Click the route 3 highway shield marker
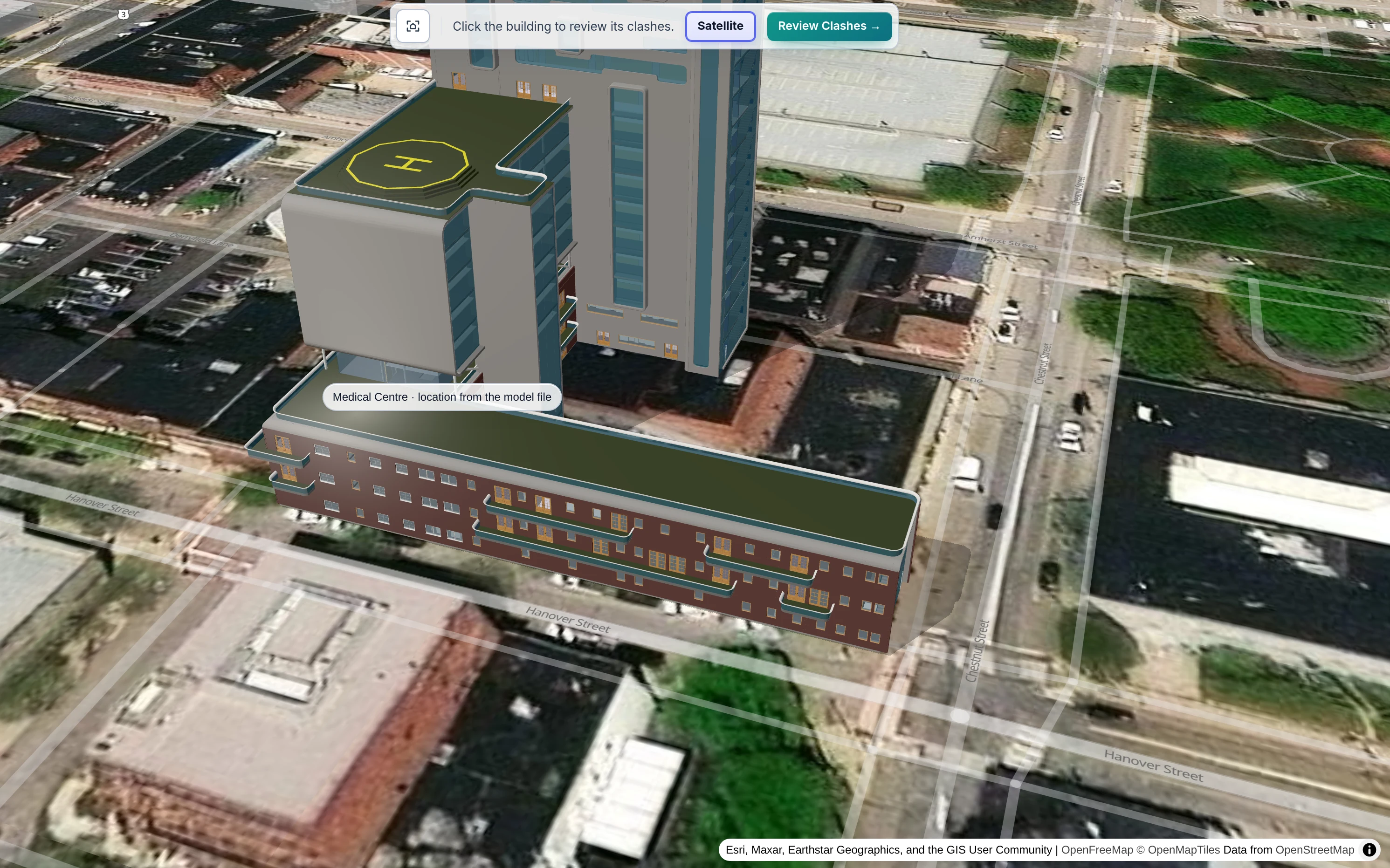This screenshot has width=1390, height=868. coord(123,14)
